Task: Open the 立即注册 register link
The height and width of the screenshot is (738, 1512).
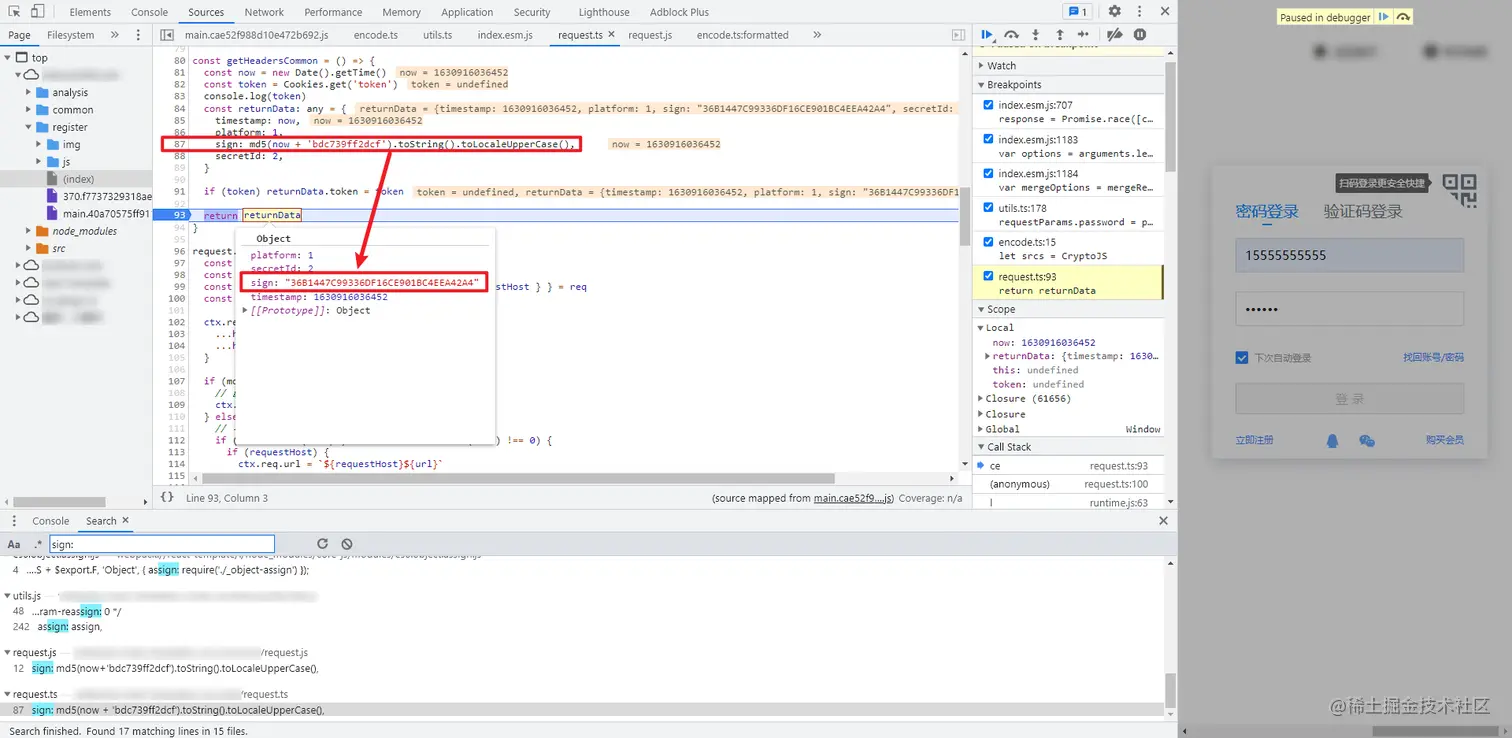Action: (x=1255, y=440)
